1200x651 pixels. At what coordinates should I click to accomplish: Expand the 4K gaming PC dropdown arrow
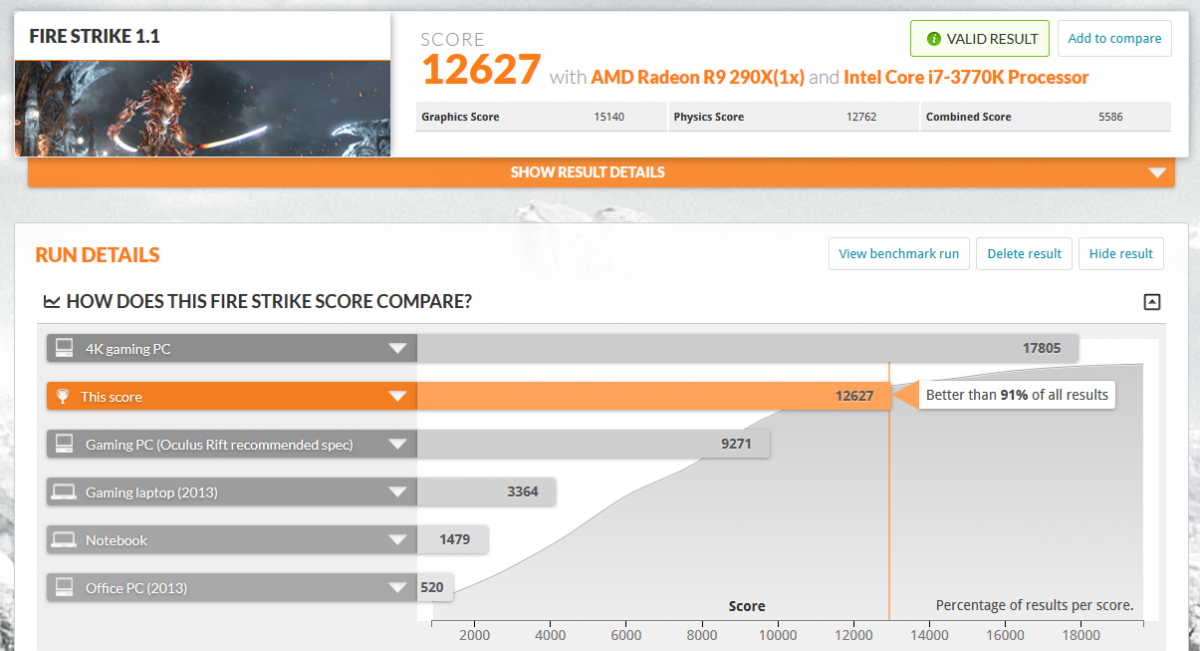pos(398,349)
